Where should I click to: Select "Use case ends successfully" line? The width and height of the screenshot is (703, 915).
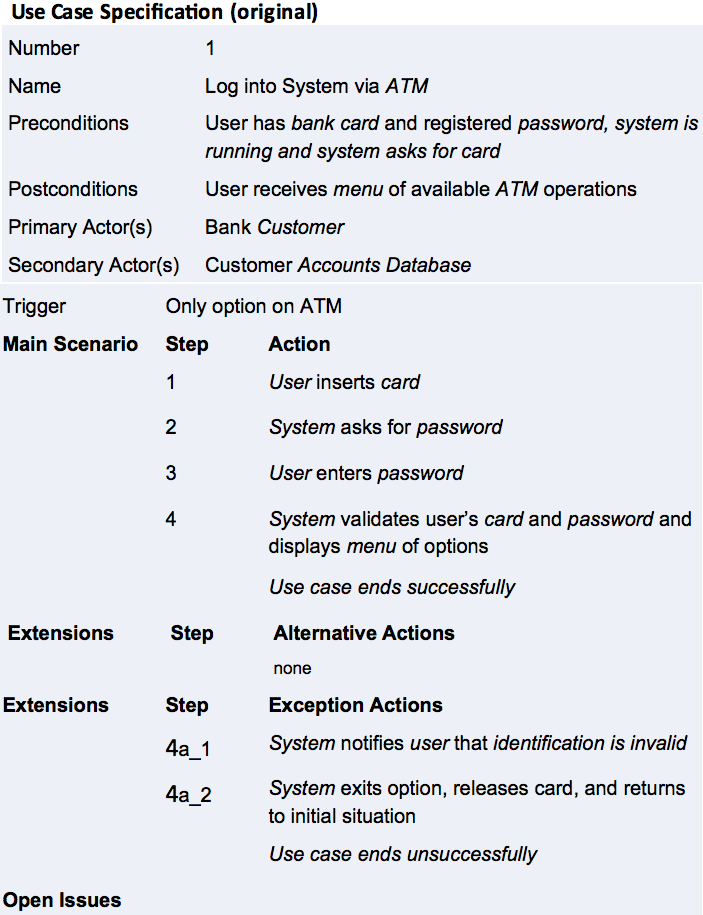tap(392, 587)
